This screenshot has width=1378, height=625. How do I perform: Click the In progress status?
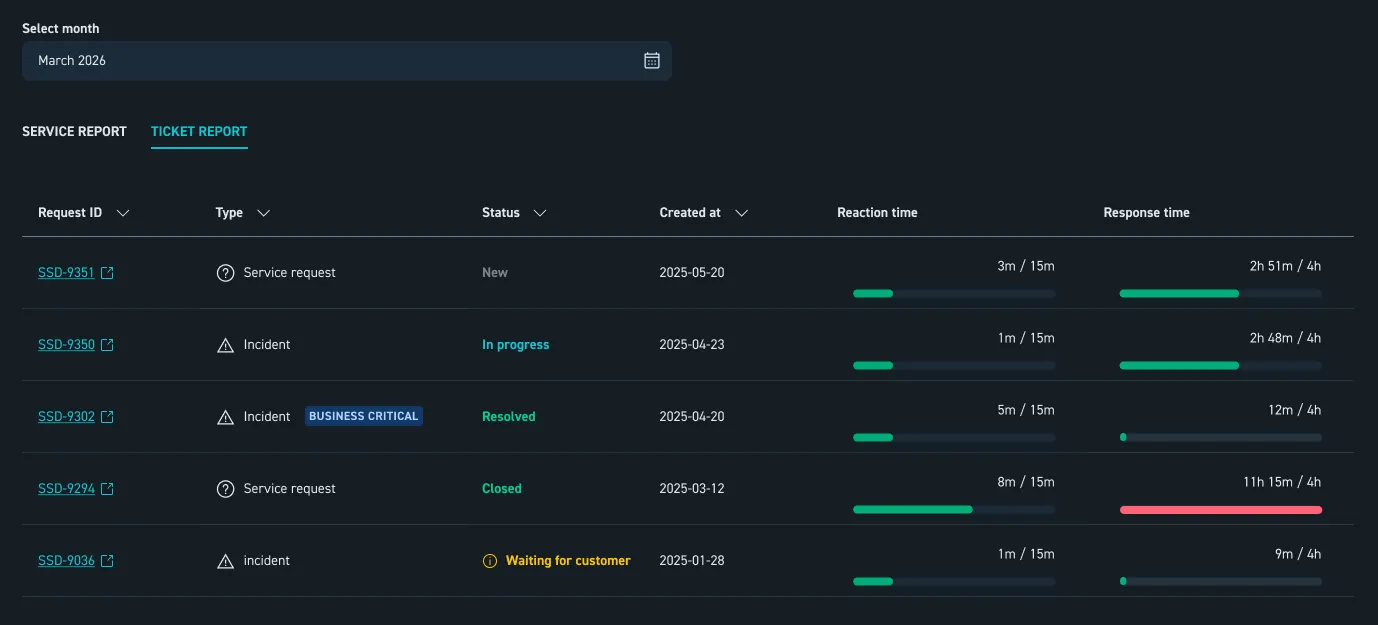[x=516, y=345]
